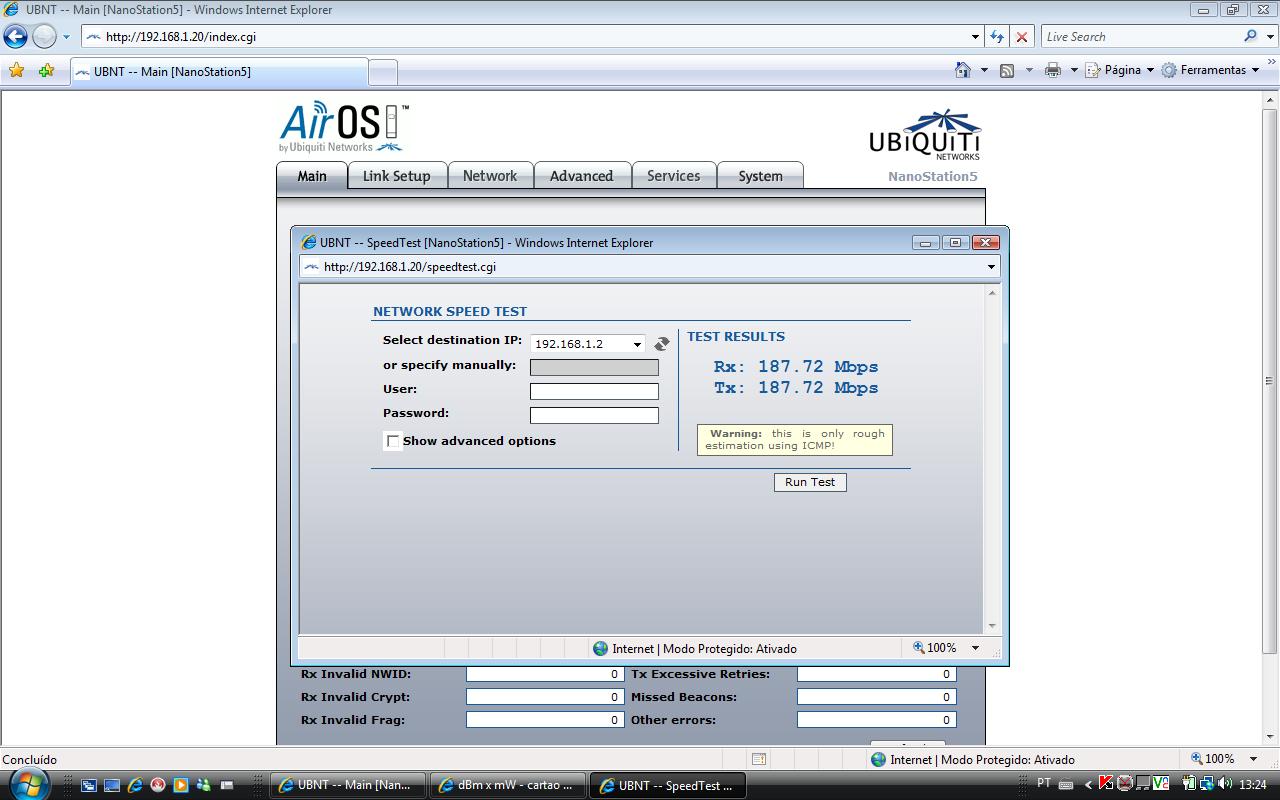This screenshot has width=1280, height=800.
Task: Open the Ferramentas menu dropdown
Action: 1256,70
